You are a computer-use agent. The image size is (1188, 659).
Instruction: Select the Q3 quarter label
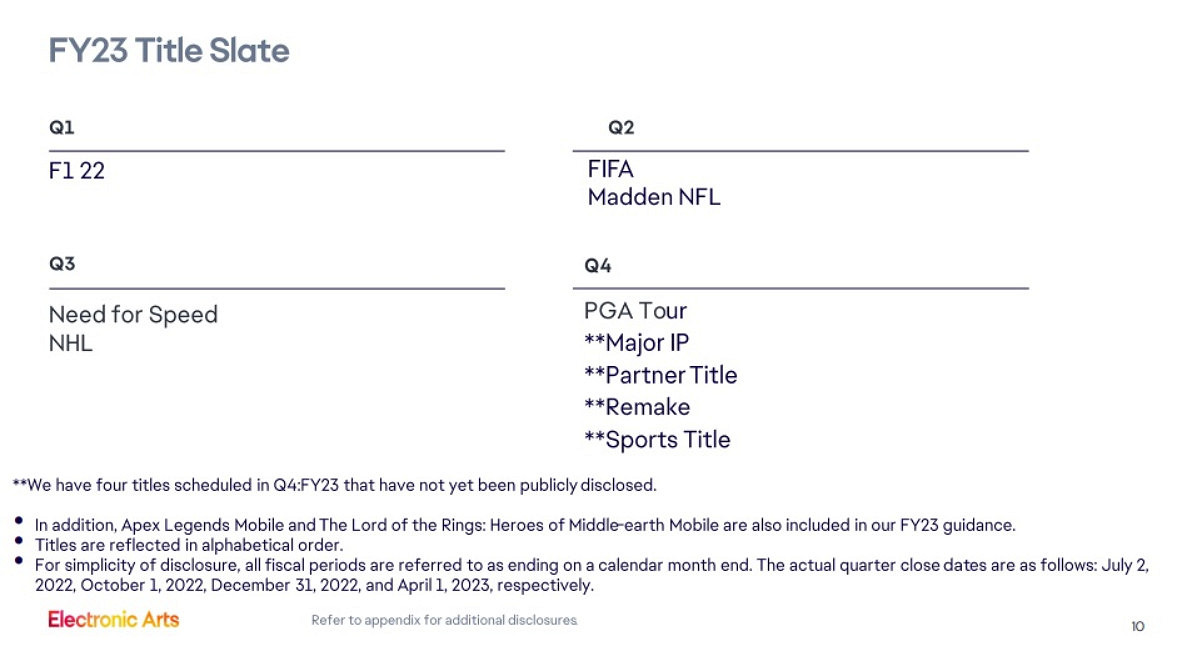point(62,264)
